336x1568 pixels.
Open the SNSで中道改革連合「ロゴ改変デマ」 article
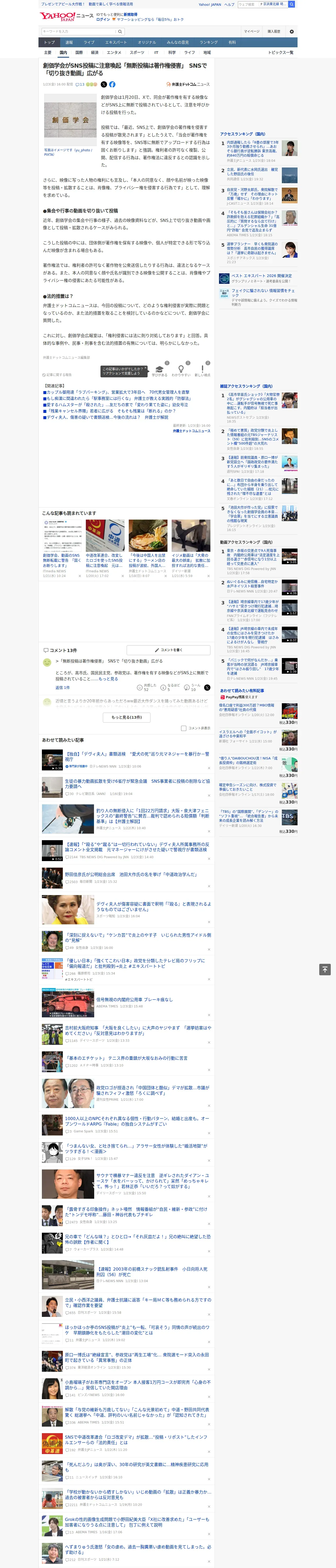[x=137, y=1440]
